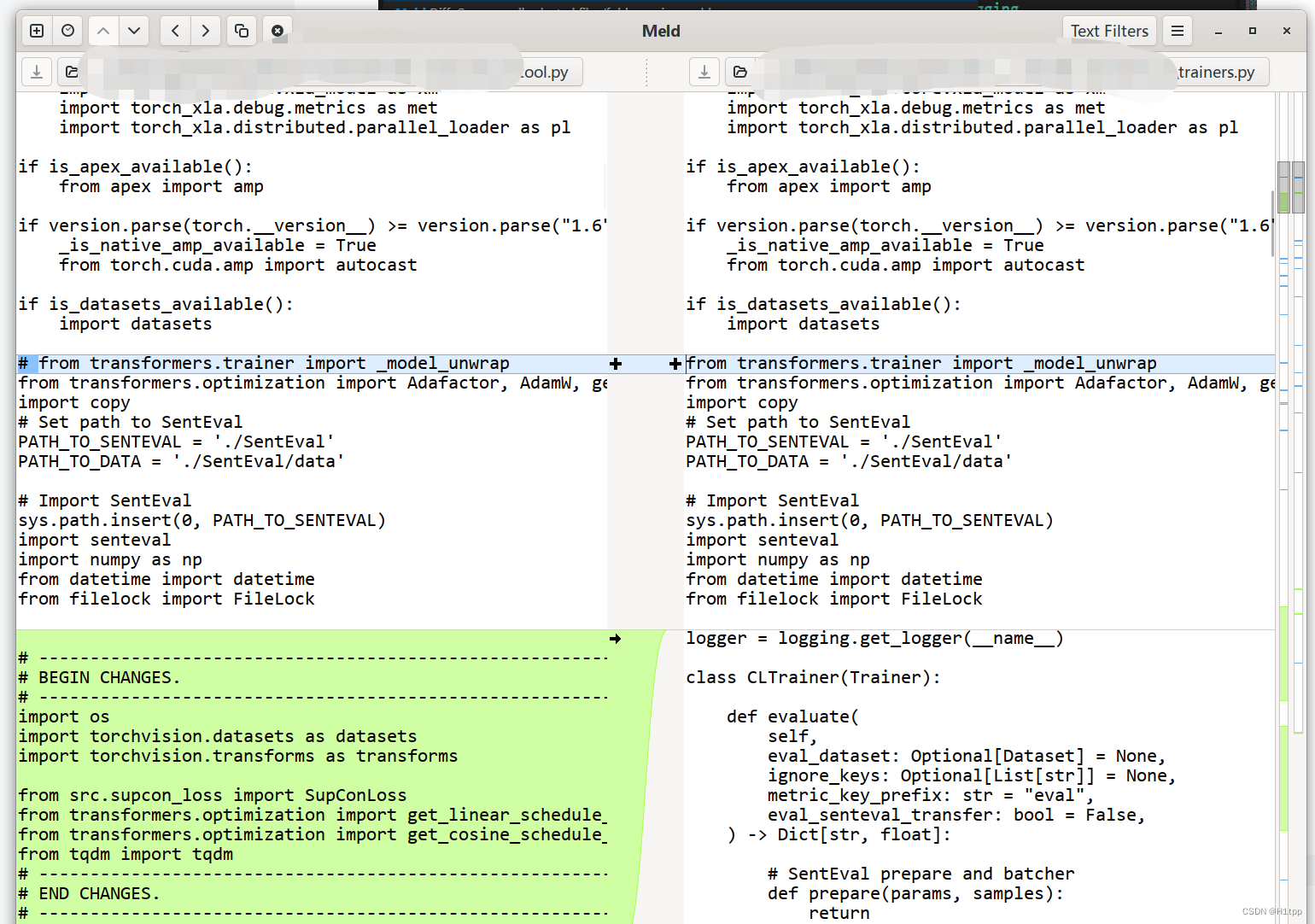Open a file for the left pane via folder icon
Screen dimensions: 1315x924
click(x=72, y=72)
